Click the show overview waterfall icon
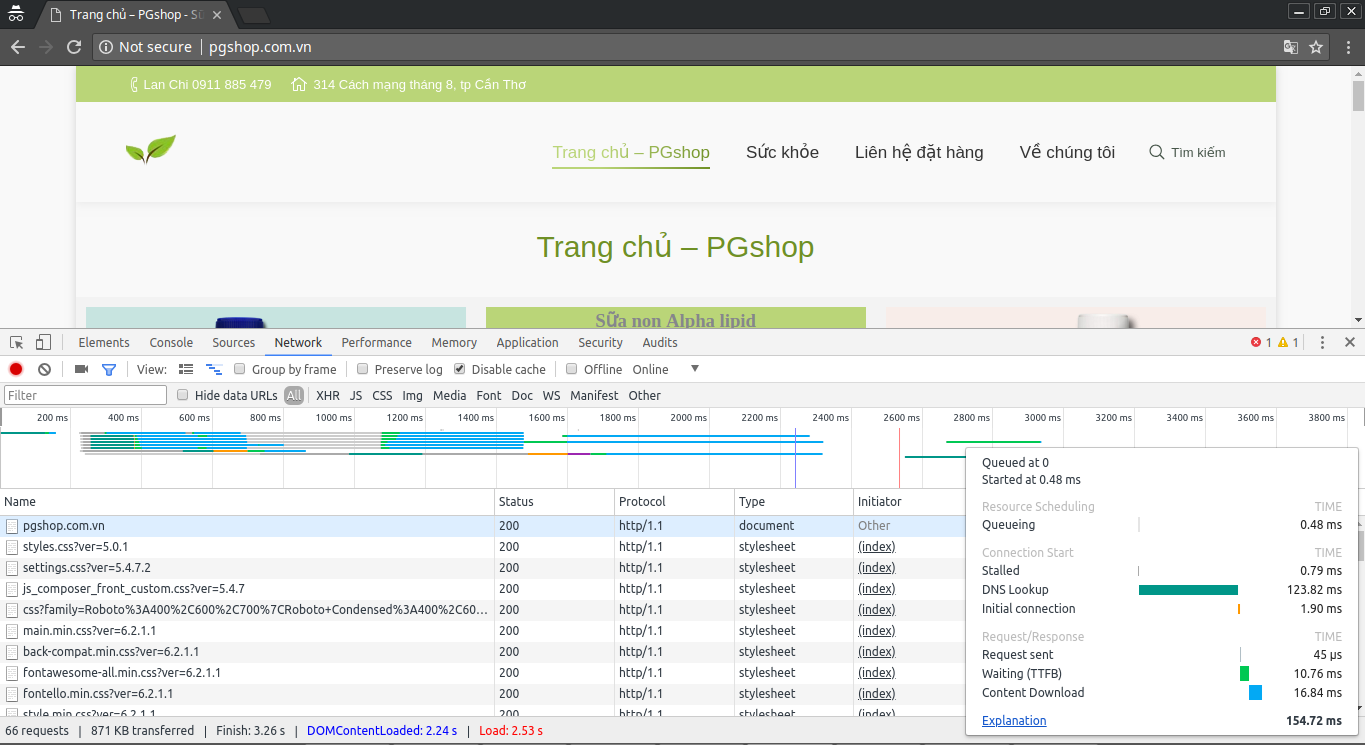 coord(214,369)
